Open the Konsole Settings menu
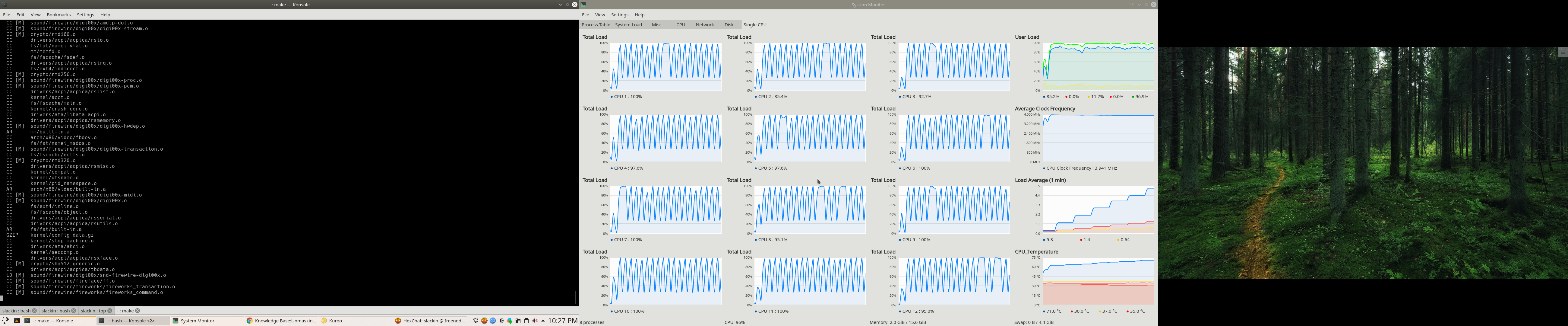The image size is (1568, 326). pos(85,14)
